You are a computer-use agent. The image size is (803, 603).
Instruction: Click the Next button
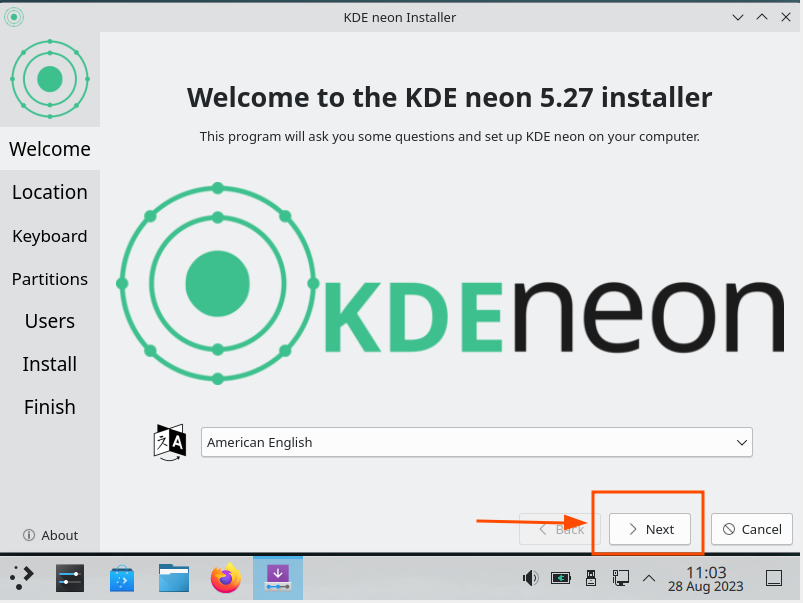tap(650, 529)
